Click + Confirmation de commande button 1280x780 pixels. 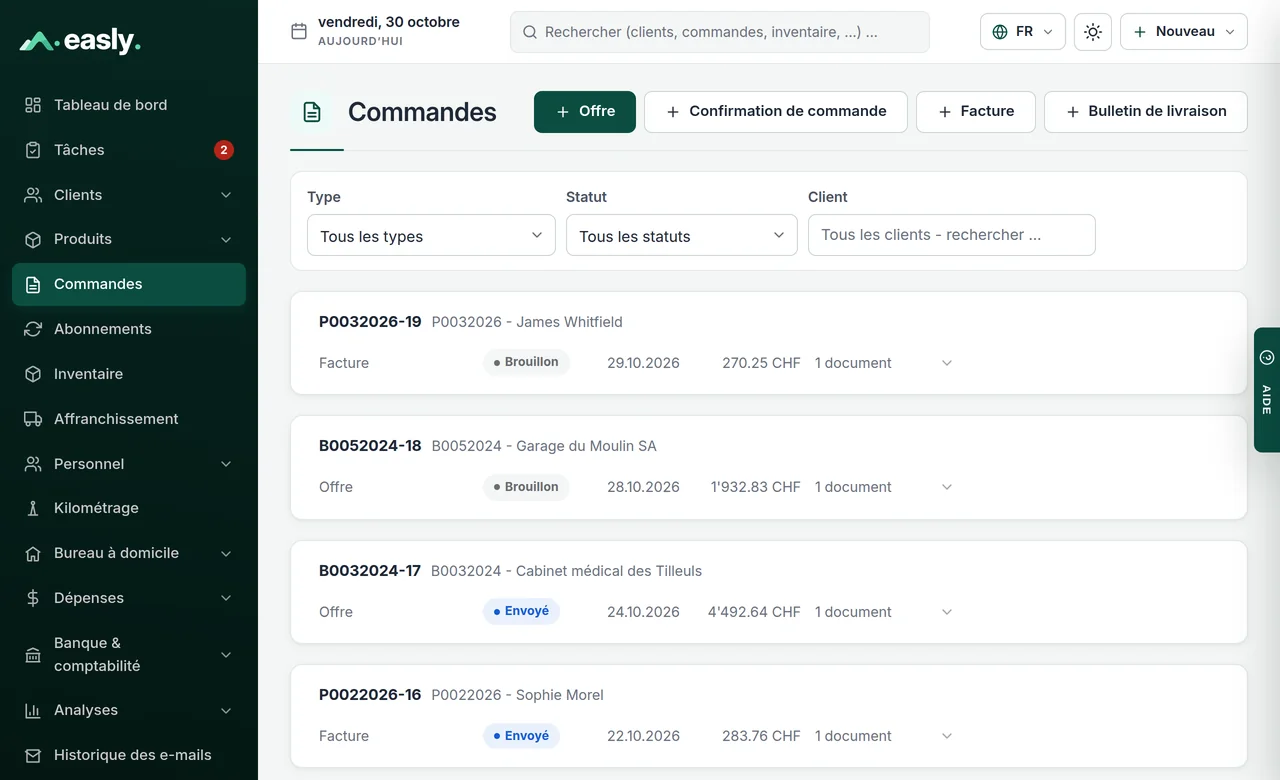coord(776,112)
